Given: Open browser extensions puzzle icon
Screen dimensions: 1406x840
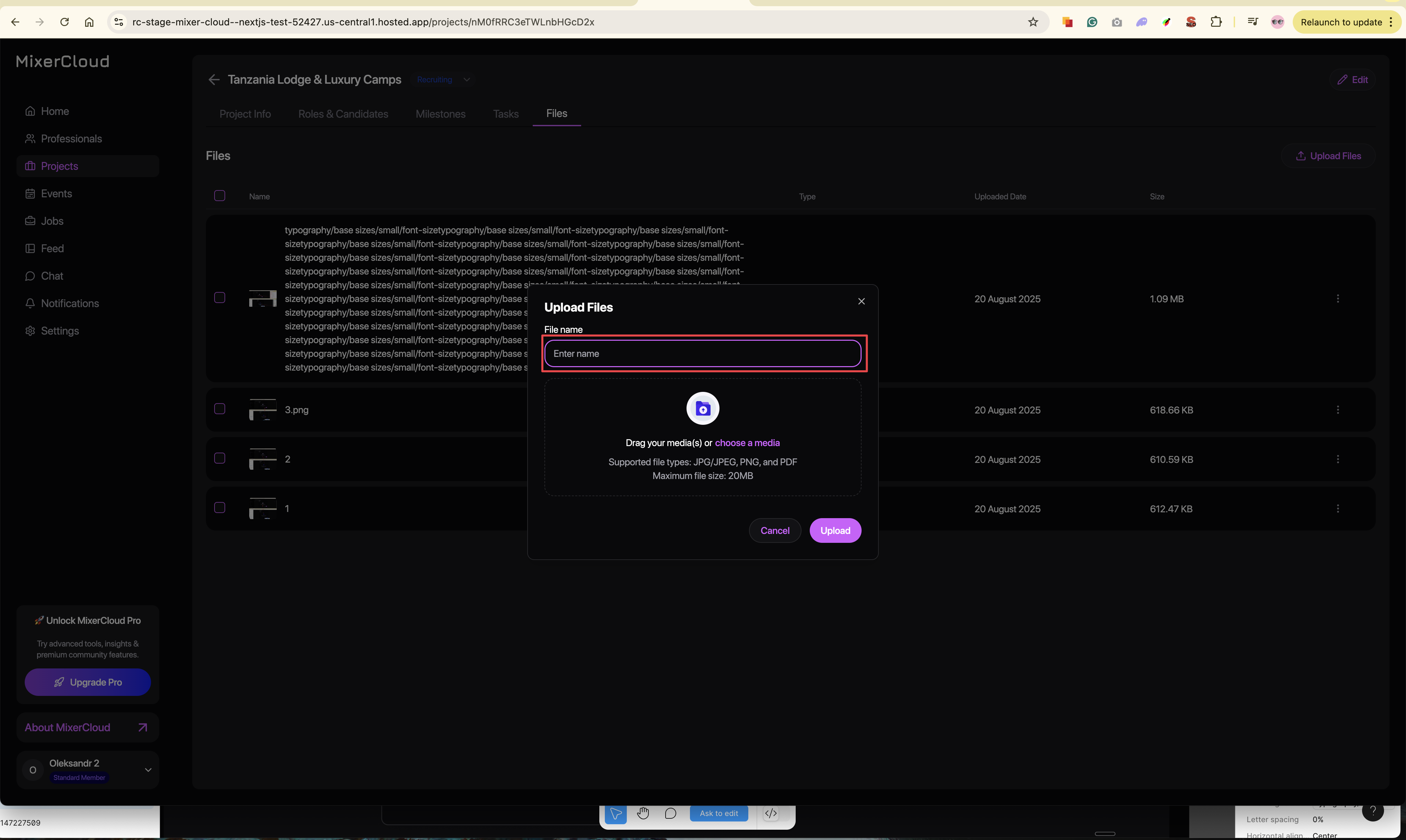Looking at the screenshot, I should click(x=1215, y=22).
